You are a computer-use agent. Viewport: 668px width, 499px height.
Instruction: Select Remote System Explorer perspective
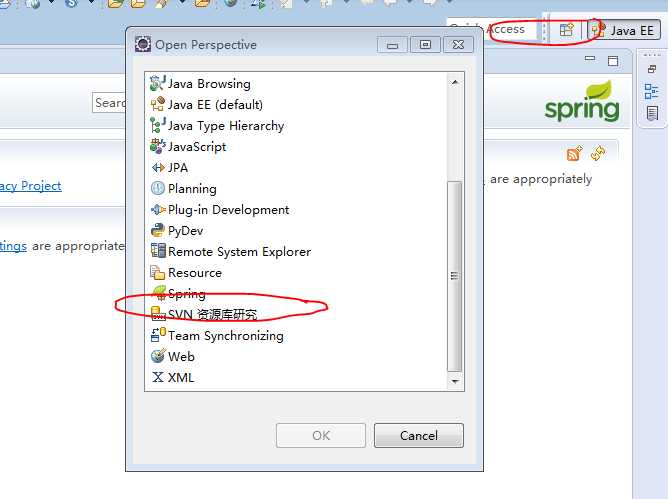(x=230, y=251)
